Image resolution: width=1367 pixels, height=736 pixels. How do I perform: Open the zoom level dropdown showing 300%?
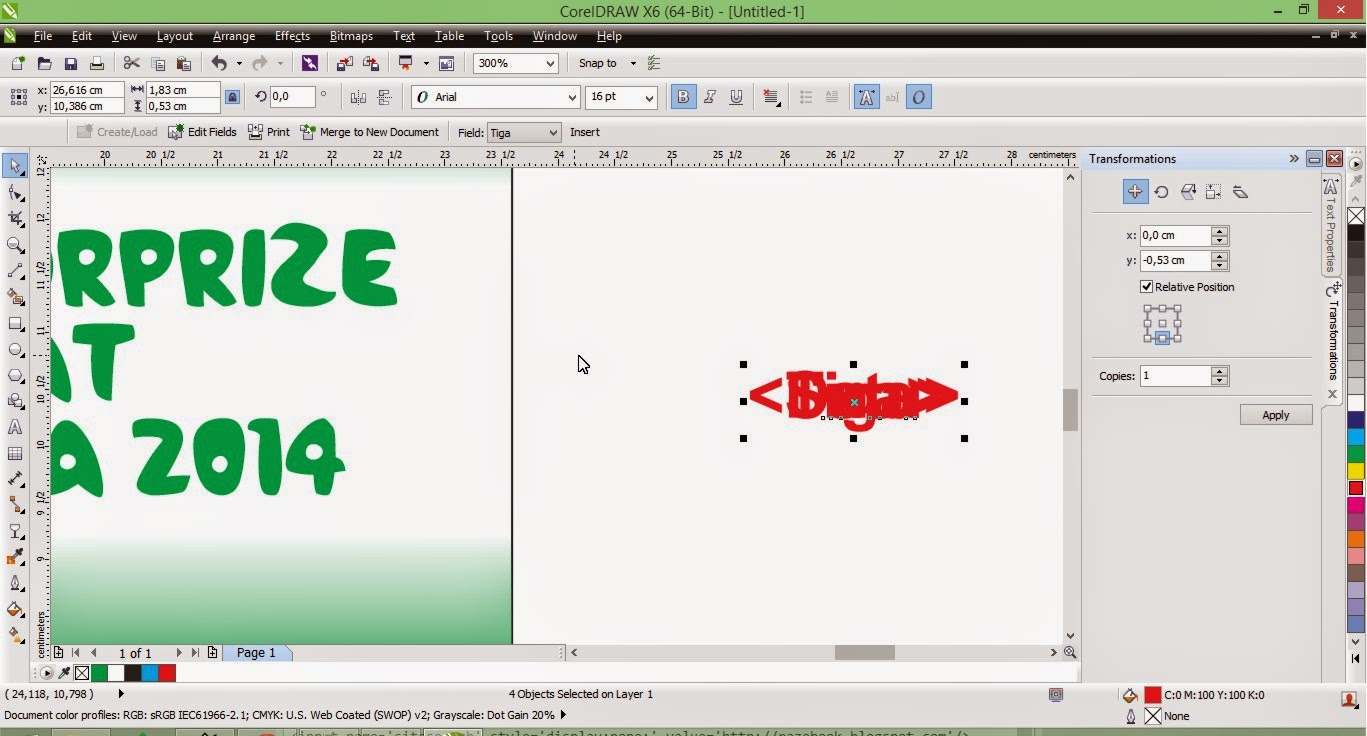(549, 63)
